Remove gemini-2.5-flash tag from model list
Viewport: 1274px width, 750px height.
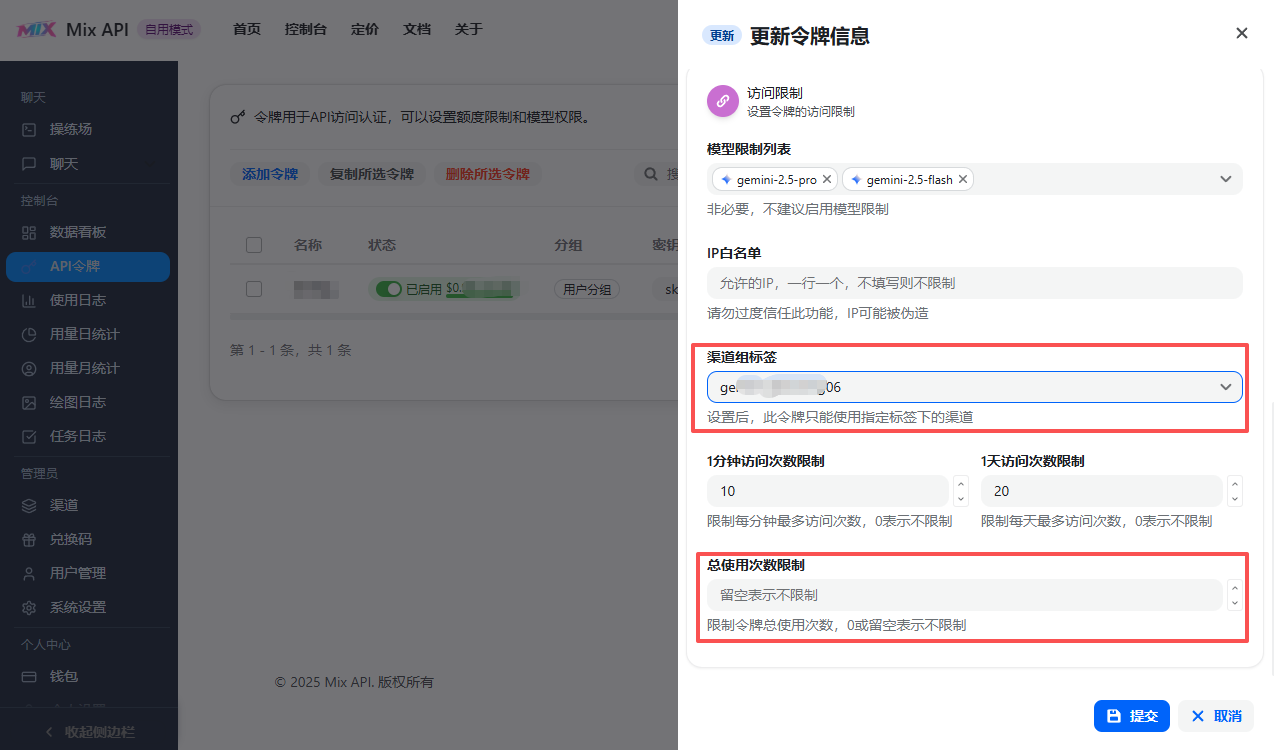(962, 180)
